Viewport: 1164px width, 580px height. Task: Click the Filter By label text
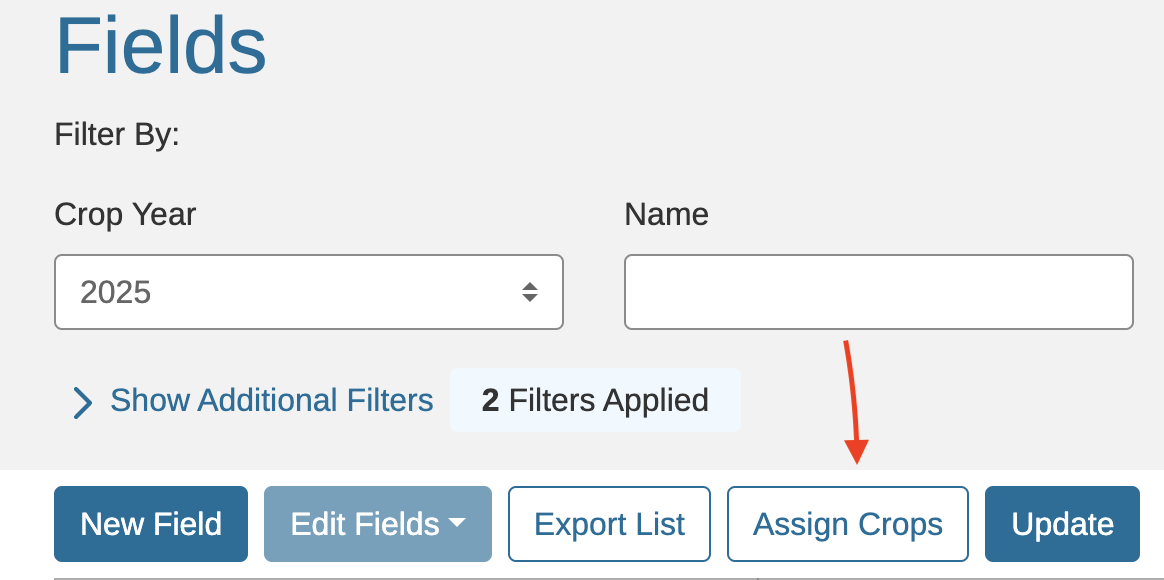117,134
